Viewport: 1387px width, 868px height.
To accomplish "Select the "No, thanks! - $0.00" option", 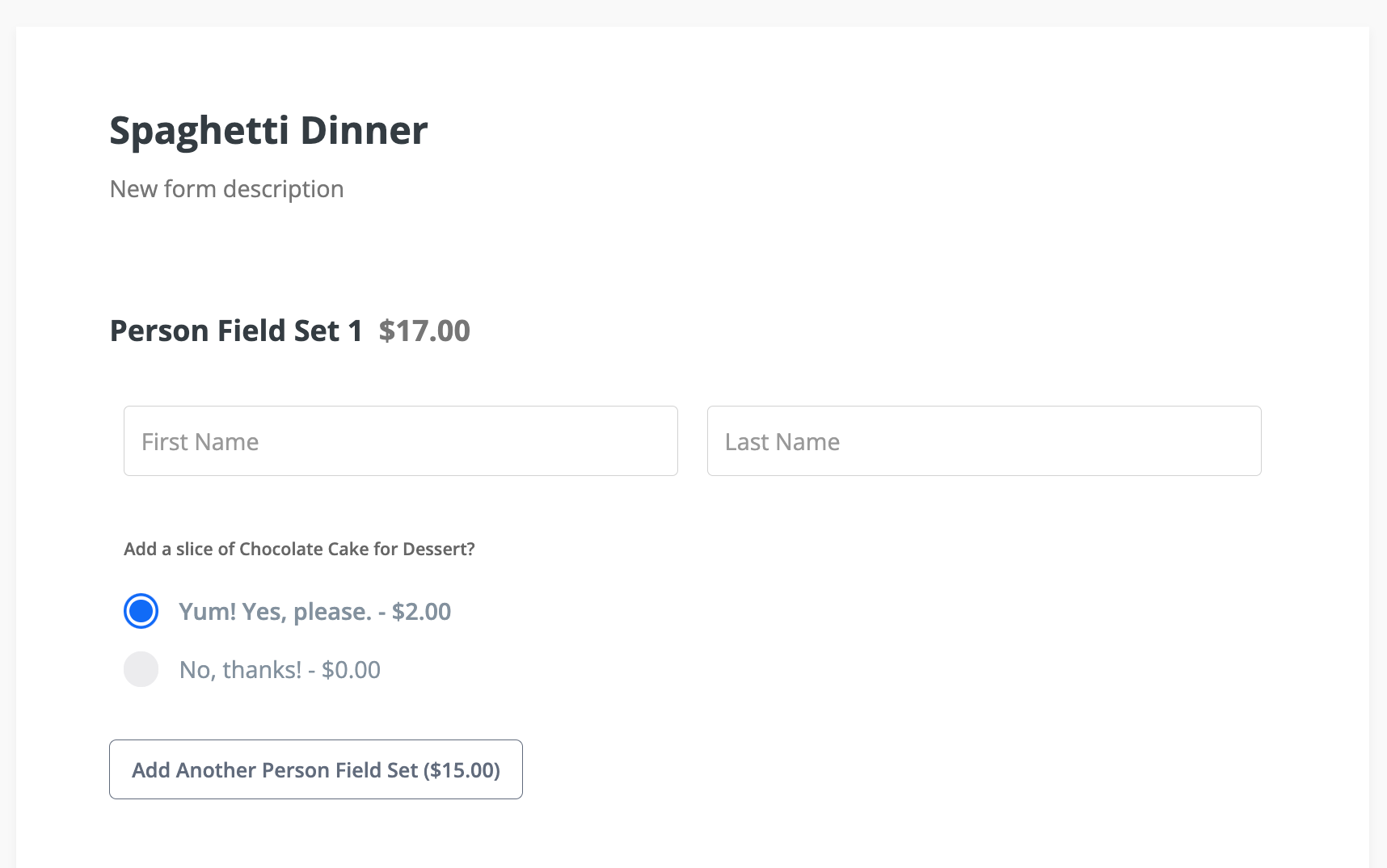I will click(x=141, y=669).
